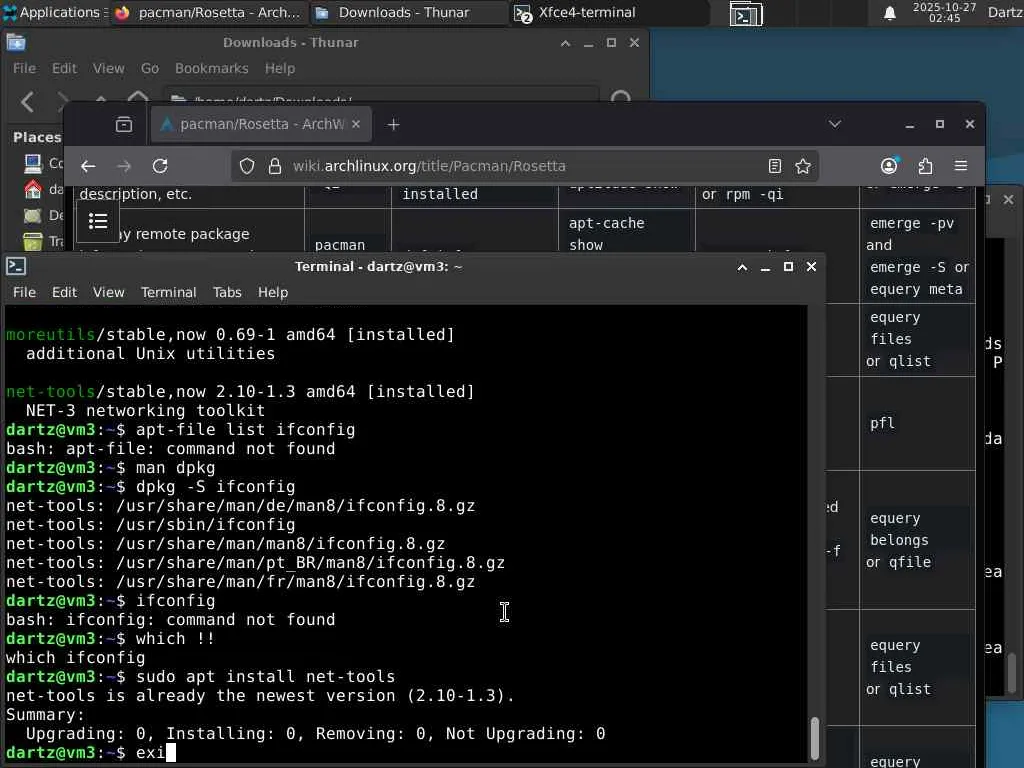Click 'NET-3 networking toolkit' line
This screenshot has height=768, width=1024.
click(145, 410)
